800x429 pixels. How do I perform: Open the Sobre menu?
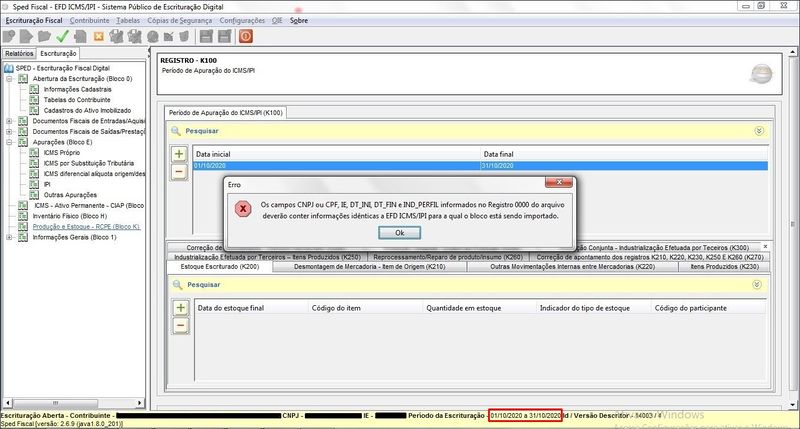(x=298, y=20)
